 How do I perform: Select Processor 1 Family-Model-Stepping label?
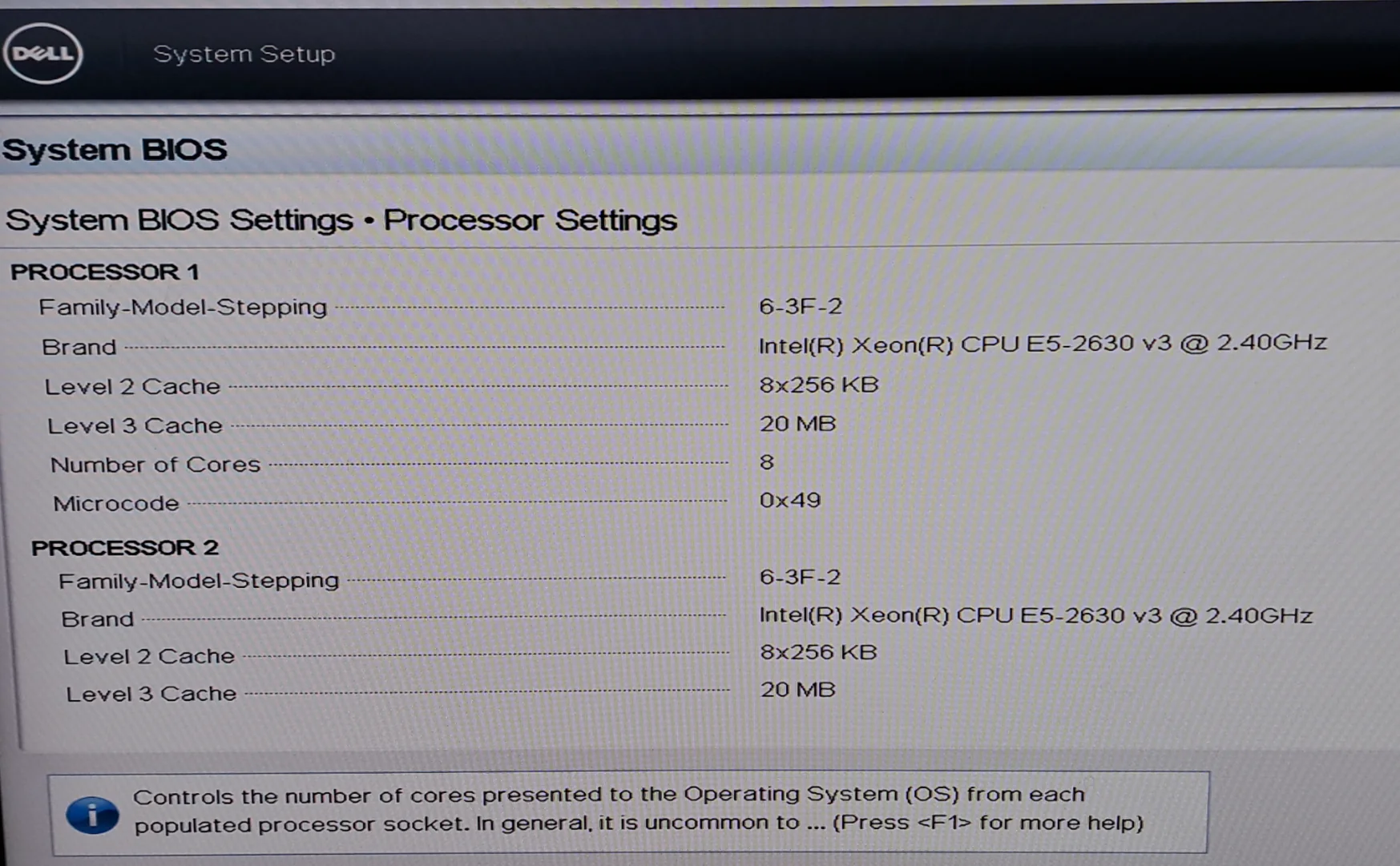tap(183, 307)
